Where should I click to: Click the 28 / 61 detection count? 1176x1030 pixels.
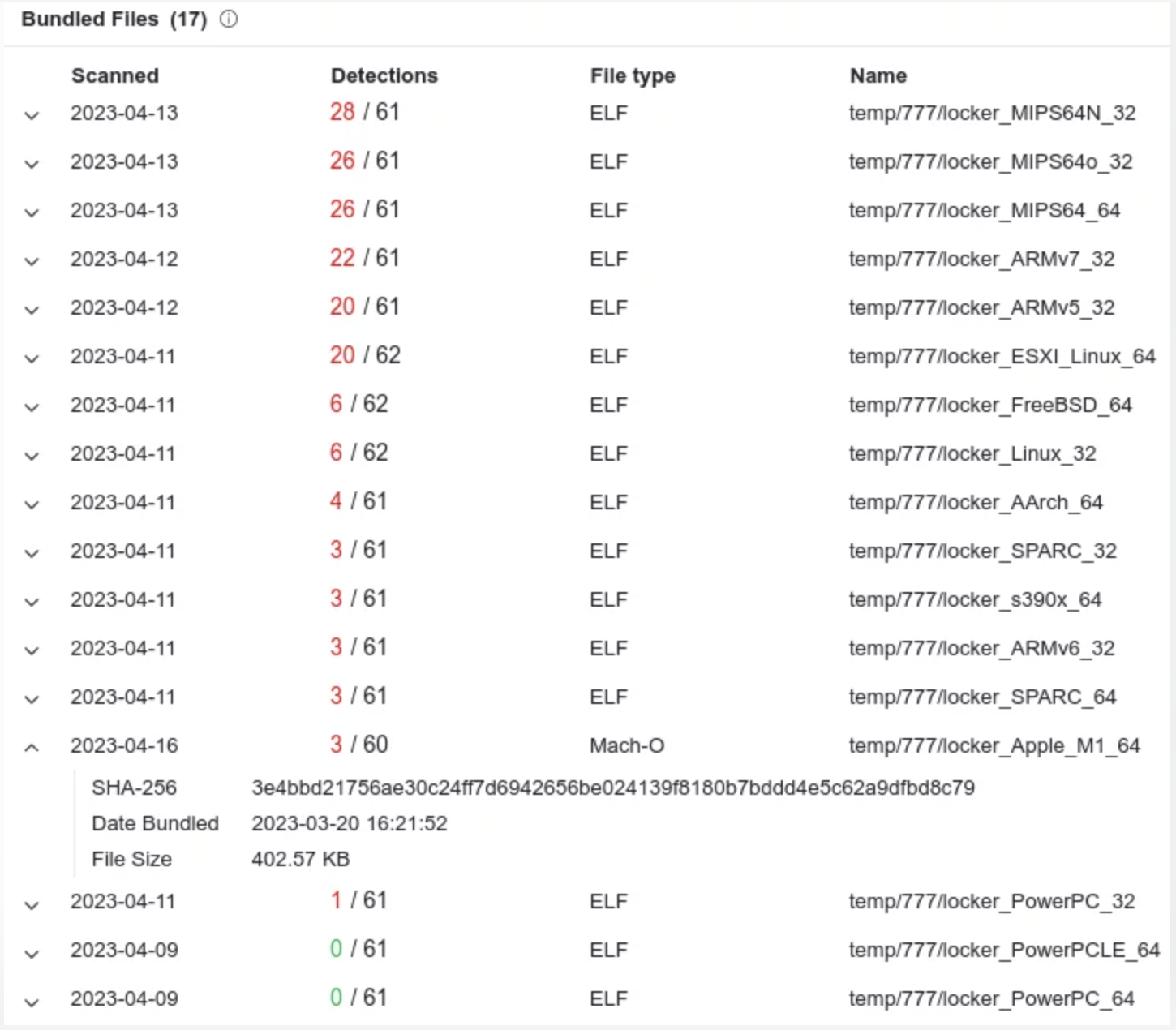(364, 112)
